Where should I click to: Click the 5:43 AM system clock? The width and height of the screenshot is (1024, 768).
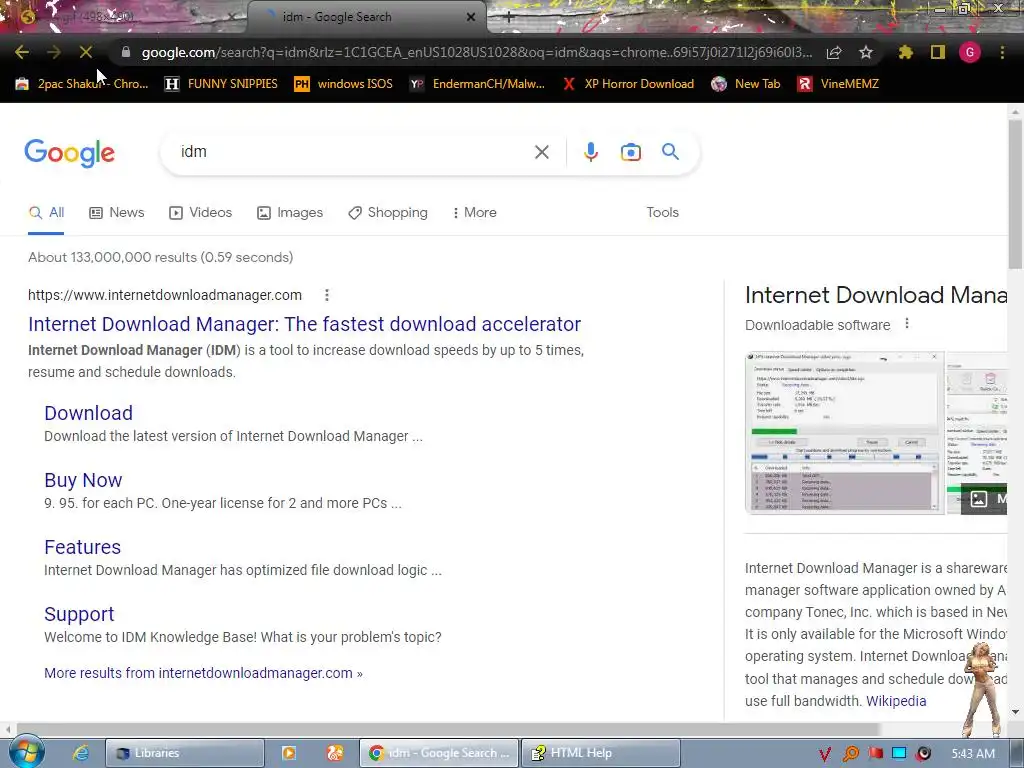pyautogui.click(x=973, y=754)
